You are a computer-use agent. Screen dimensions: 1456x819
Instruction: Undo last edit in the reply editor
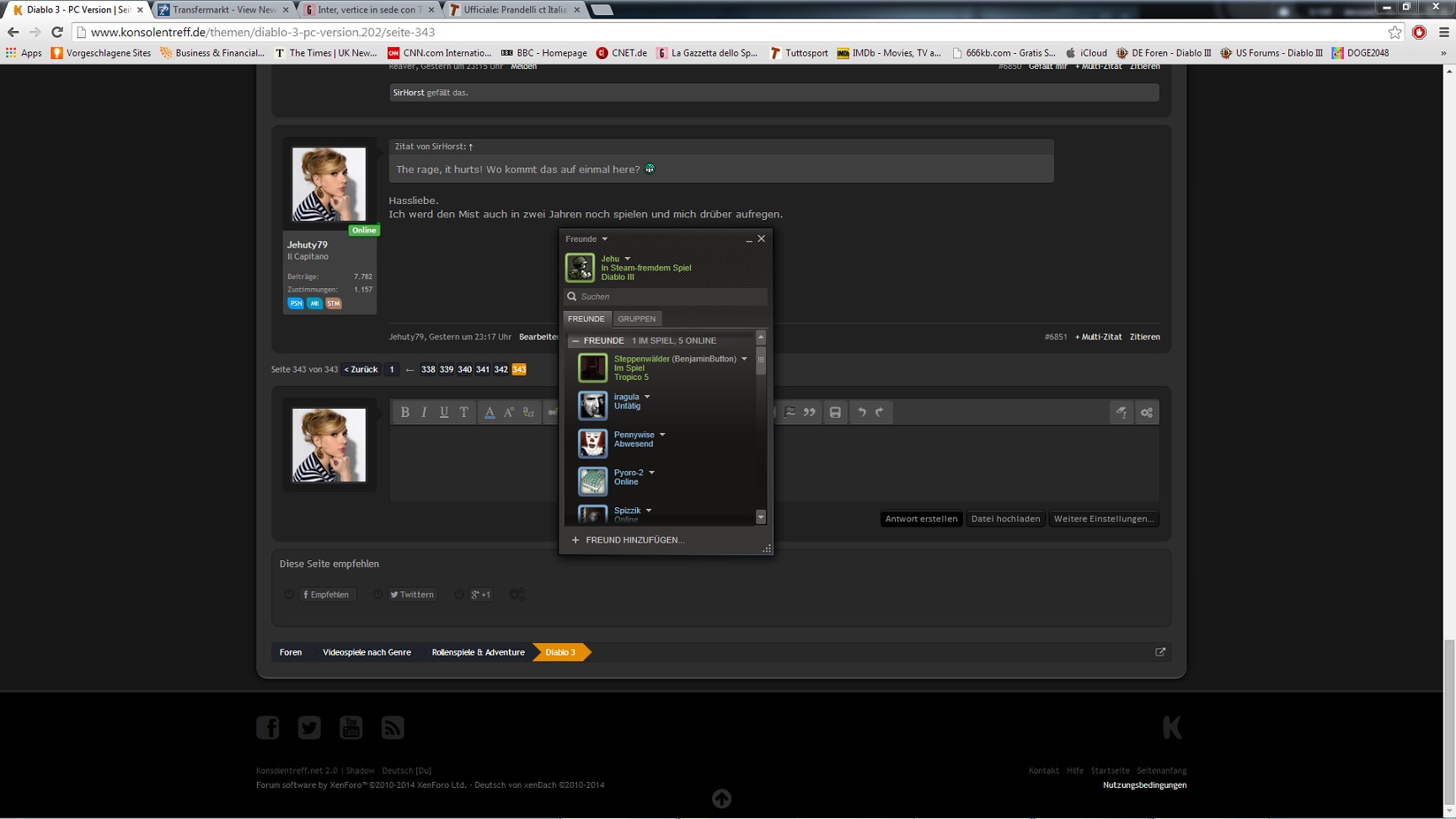pyautogui.click(x=861, y=412)
